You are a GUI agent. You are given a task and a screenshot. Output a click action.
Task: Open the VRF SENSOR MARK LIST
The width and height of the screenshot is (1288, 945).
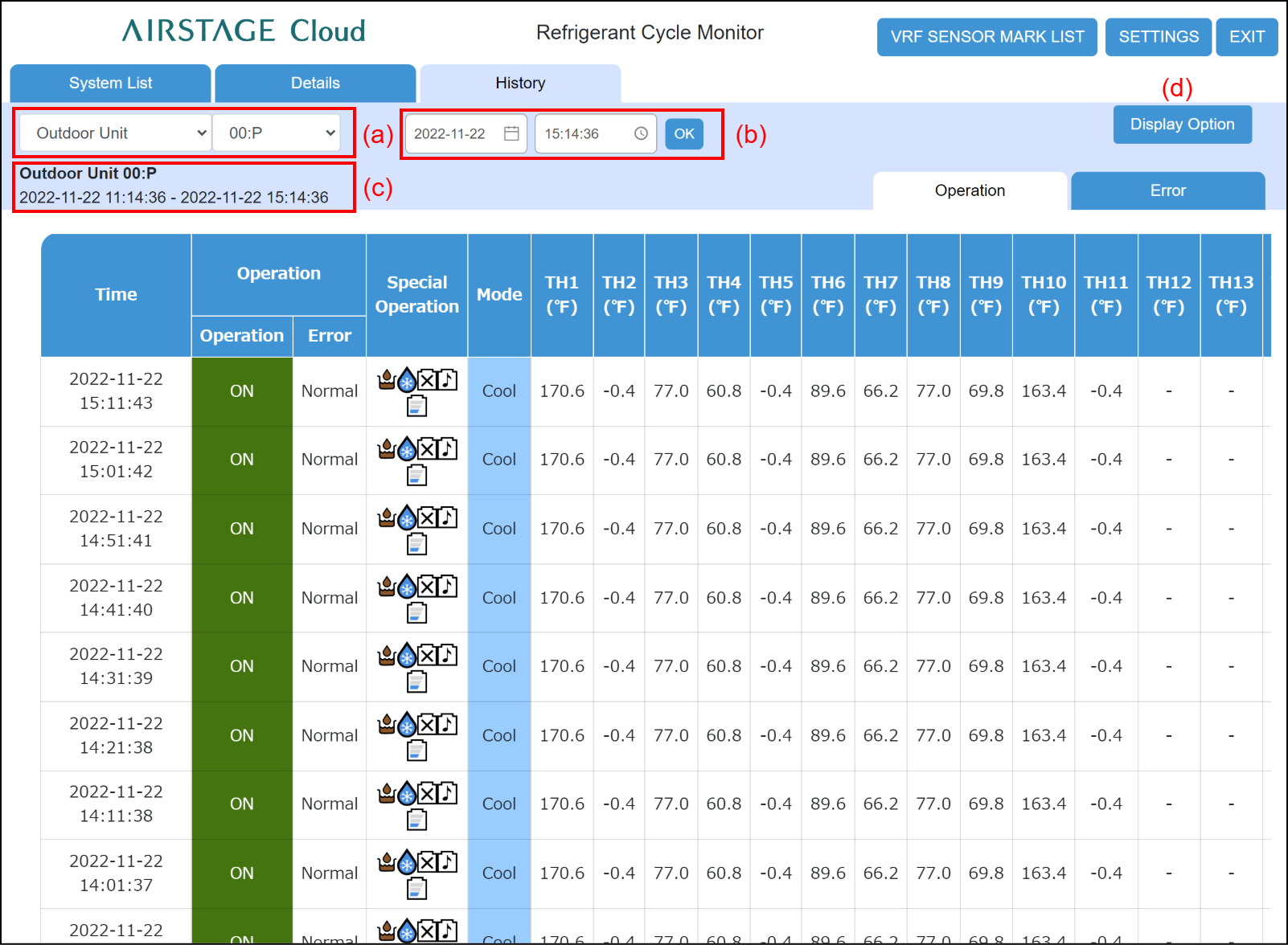987,37
